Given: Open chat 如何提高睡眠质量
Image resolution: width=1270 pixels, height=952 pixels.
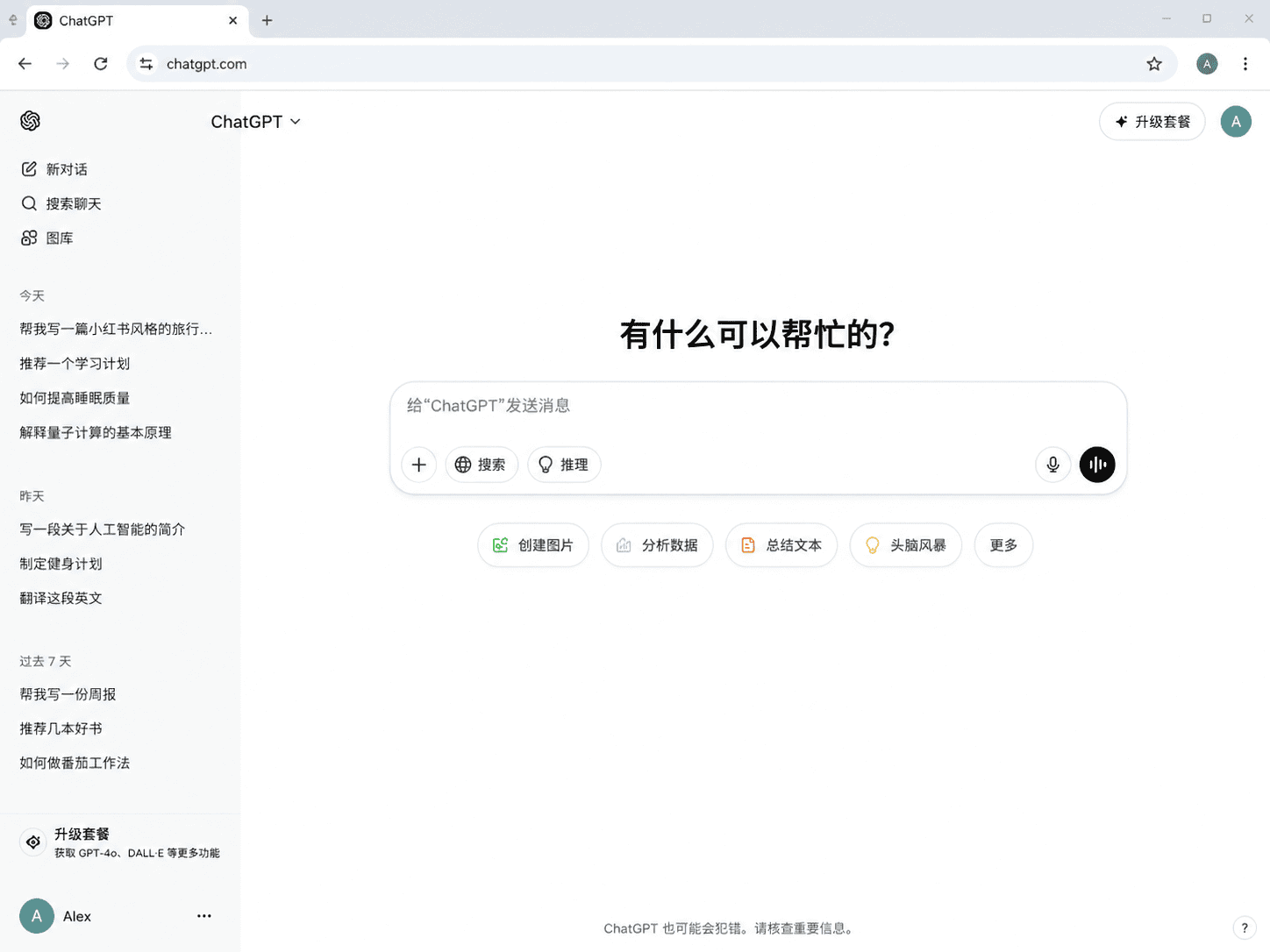Looking at the screenshot, I should point(75,398).
